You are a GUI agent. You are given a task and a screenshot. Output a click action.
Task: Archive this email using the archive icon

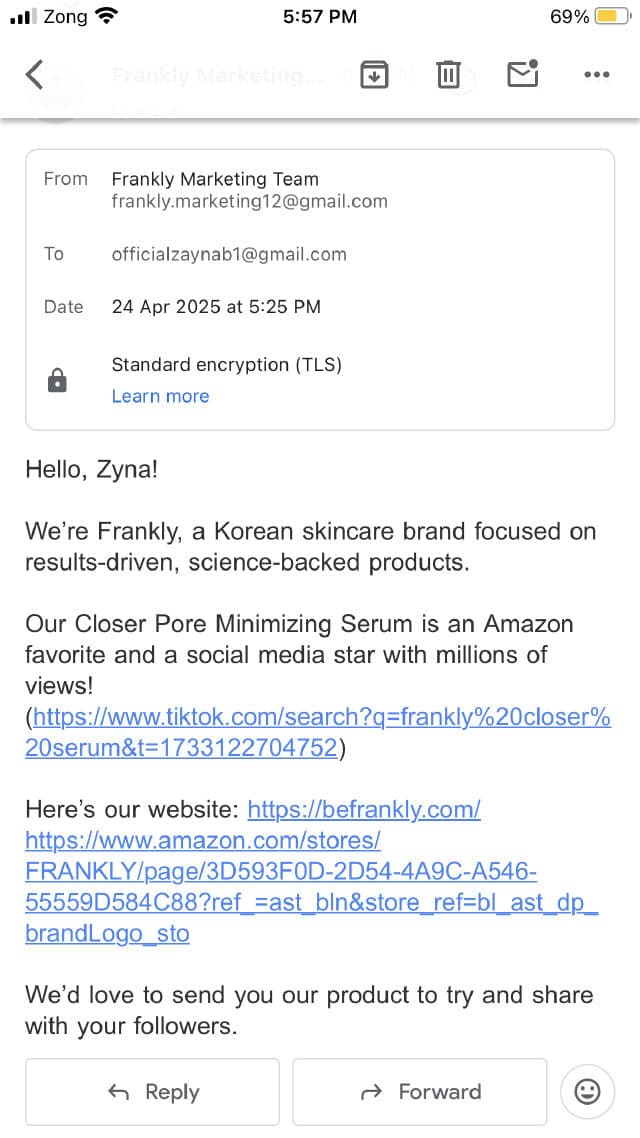tap(374, 74)
